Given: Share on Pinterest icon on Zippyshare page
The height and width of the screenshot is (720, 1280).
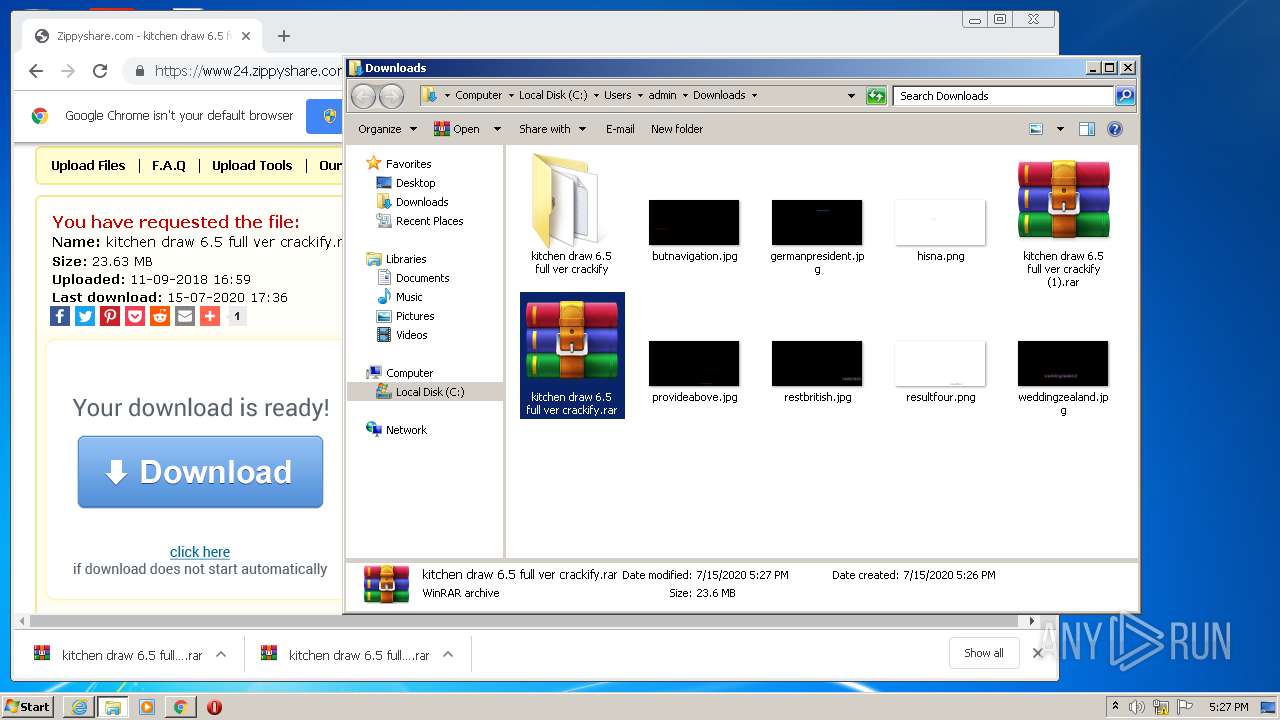Looking at the screenshot, I should (110, 316).
